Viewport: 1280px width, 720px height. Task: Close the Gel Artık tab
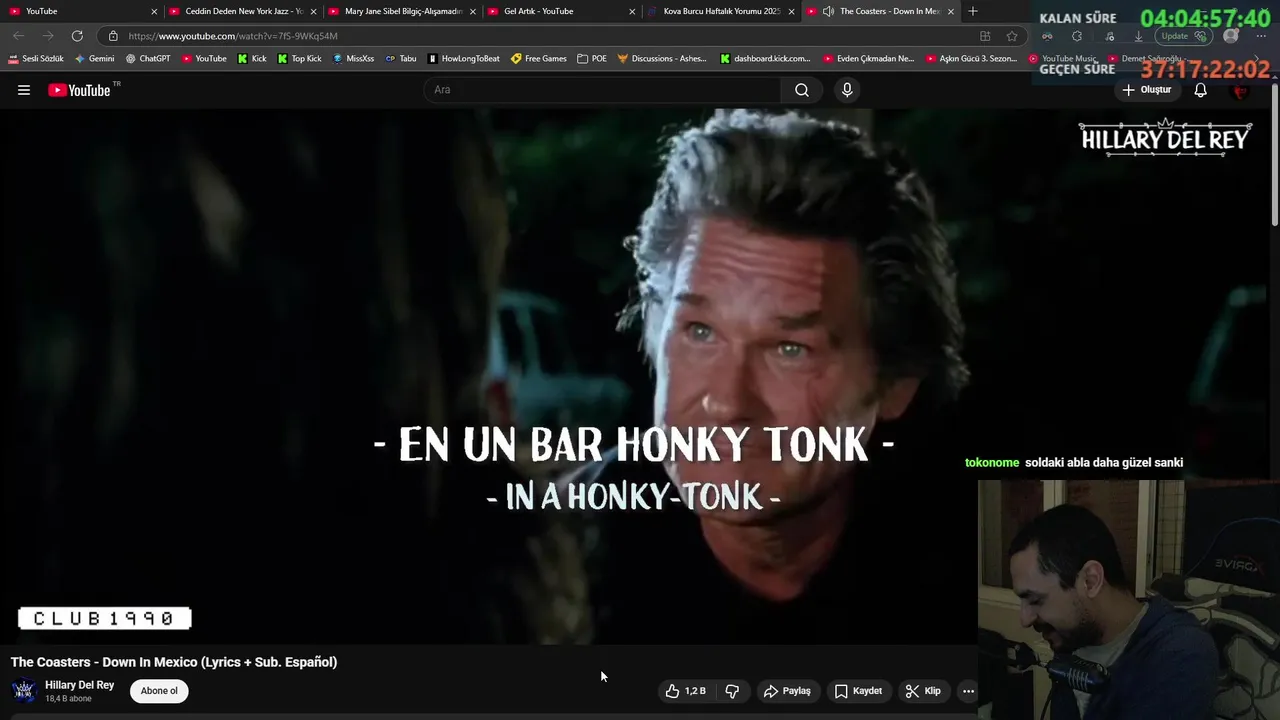click(632, 11)
